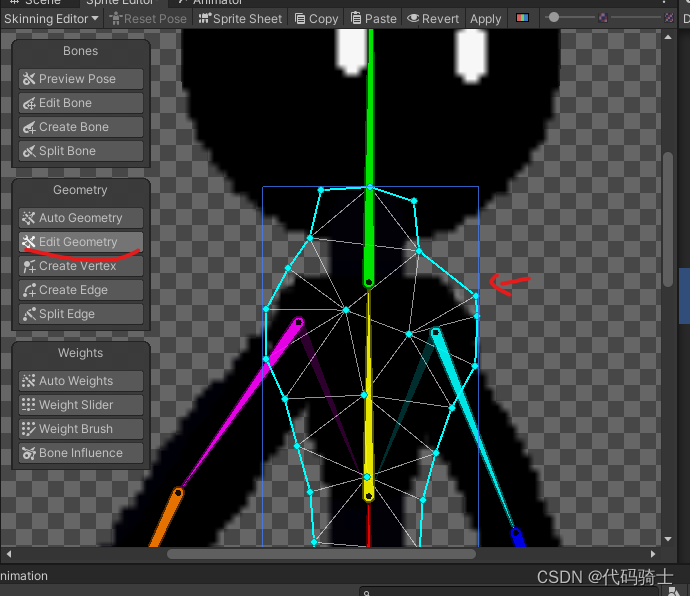Viewport: 690px width, 596px height.
Task: Click the Copy clipboard icon
Action: tap(300, 18)
